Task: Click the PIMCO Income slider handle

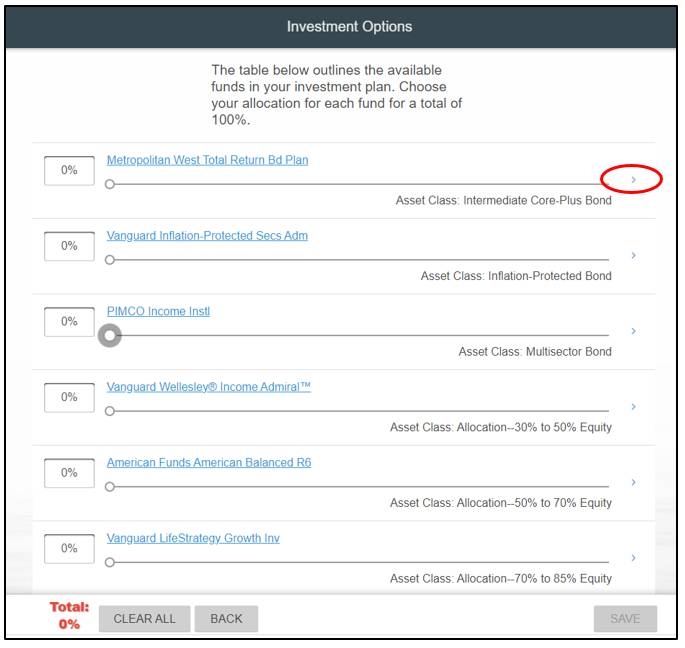Action: 110,336
